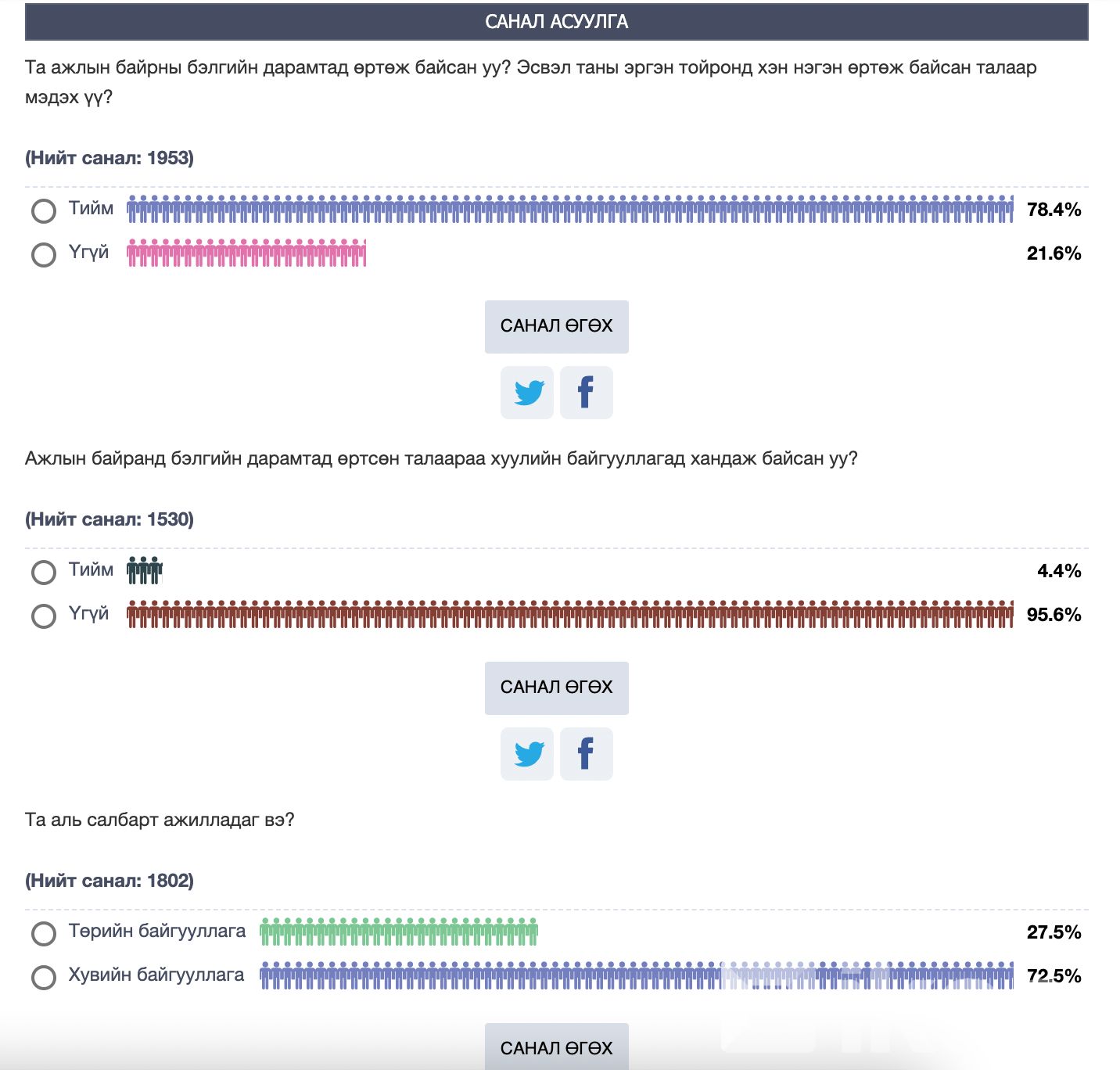
Task: Select 'Үгүй' radio in the first poll
Action: click(44, 254)
